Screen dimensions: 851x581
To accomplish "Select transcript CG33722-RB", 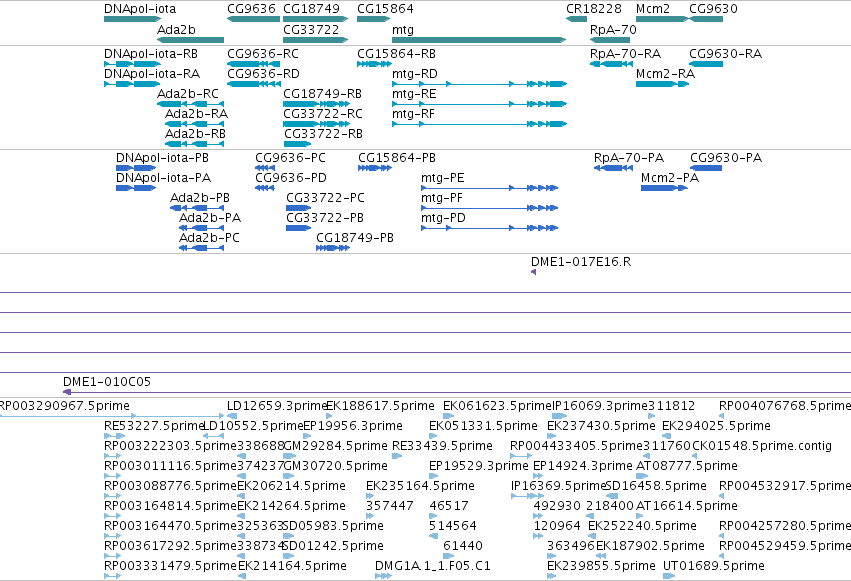I will pos(323,134).
